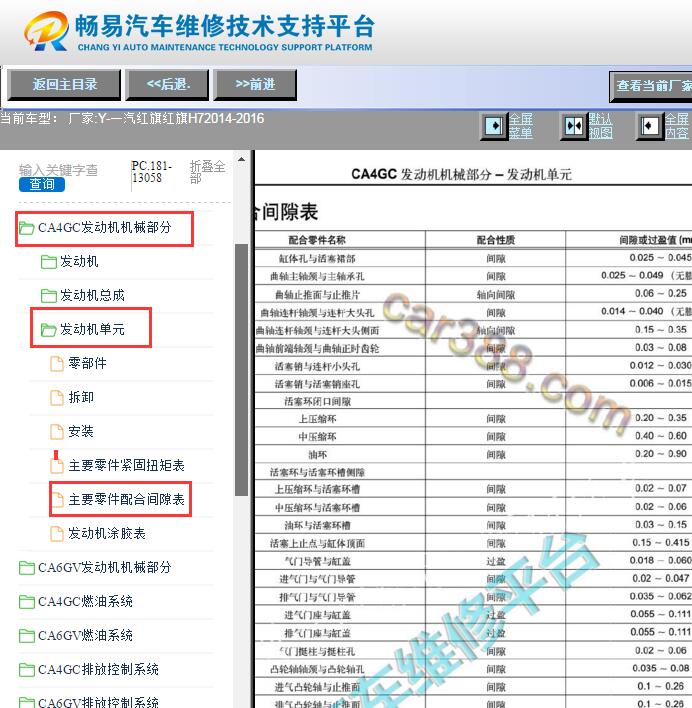Select the CA6GV燃油系统 tree node
Screen dimensions: 692x708
pos(85,636)
